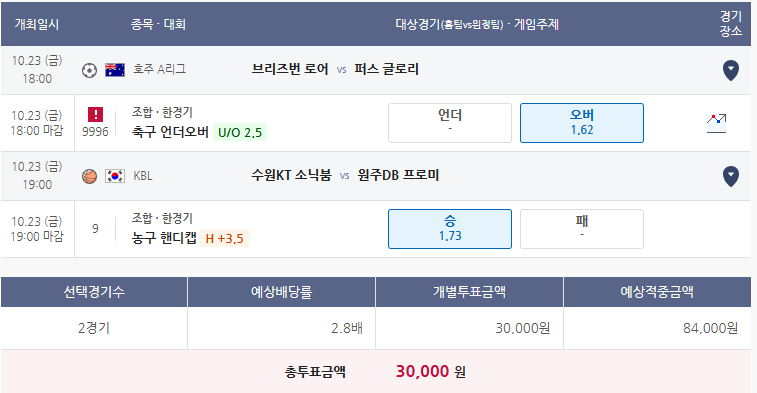Show venue pin for 수원KT 소닉붐 match
The width and height of the screenshot is (757, 393).
tap(730, 176)
